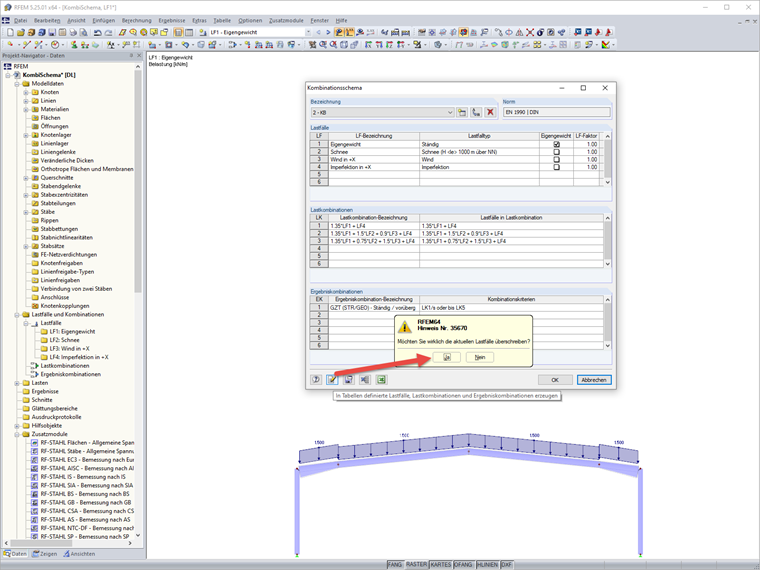Expand the Querschnitte tree node
The width and height of the screenshot is (760, 570).
pyautogui.click(x=26, y=178)
